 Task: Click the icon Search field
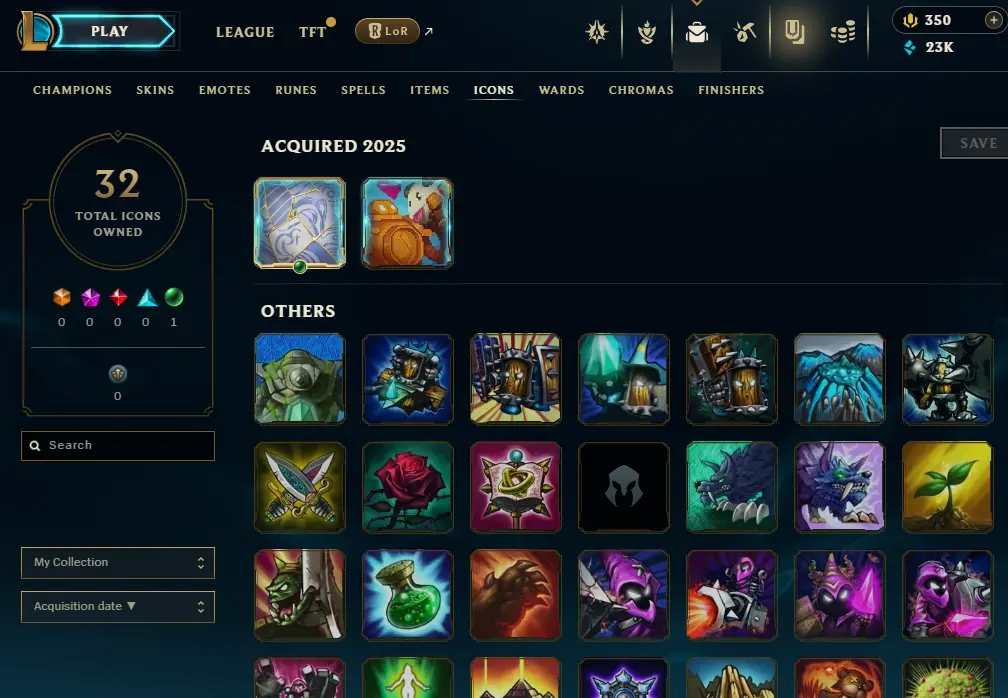pos(118,445)
